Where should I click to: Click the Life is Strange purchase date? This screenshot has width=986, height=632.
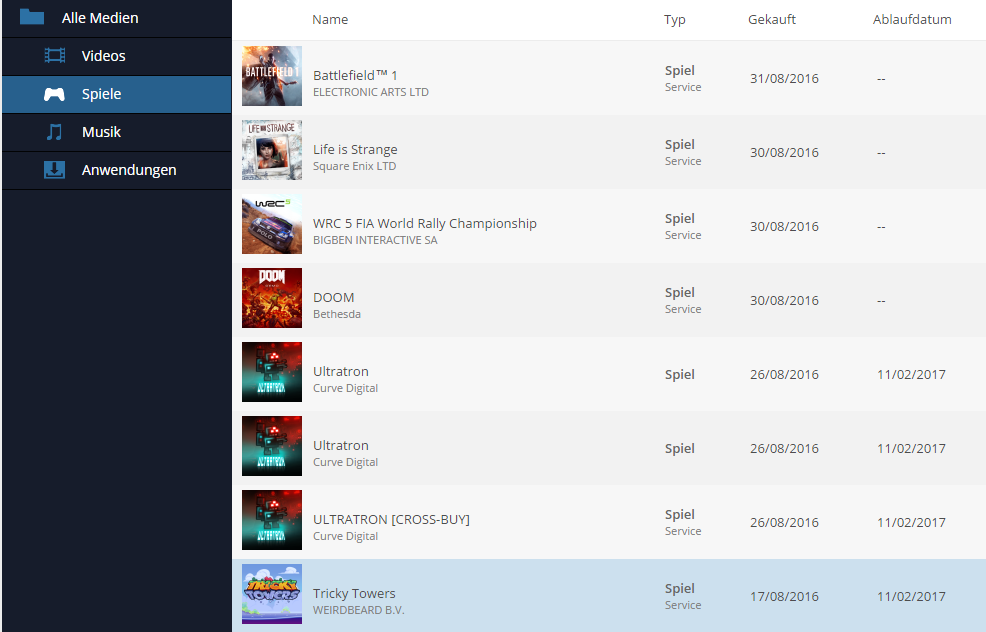784,153
